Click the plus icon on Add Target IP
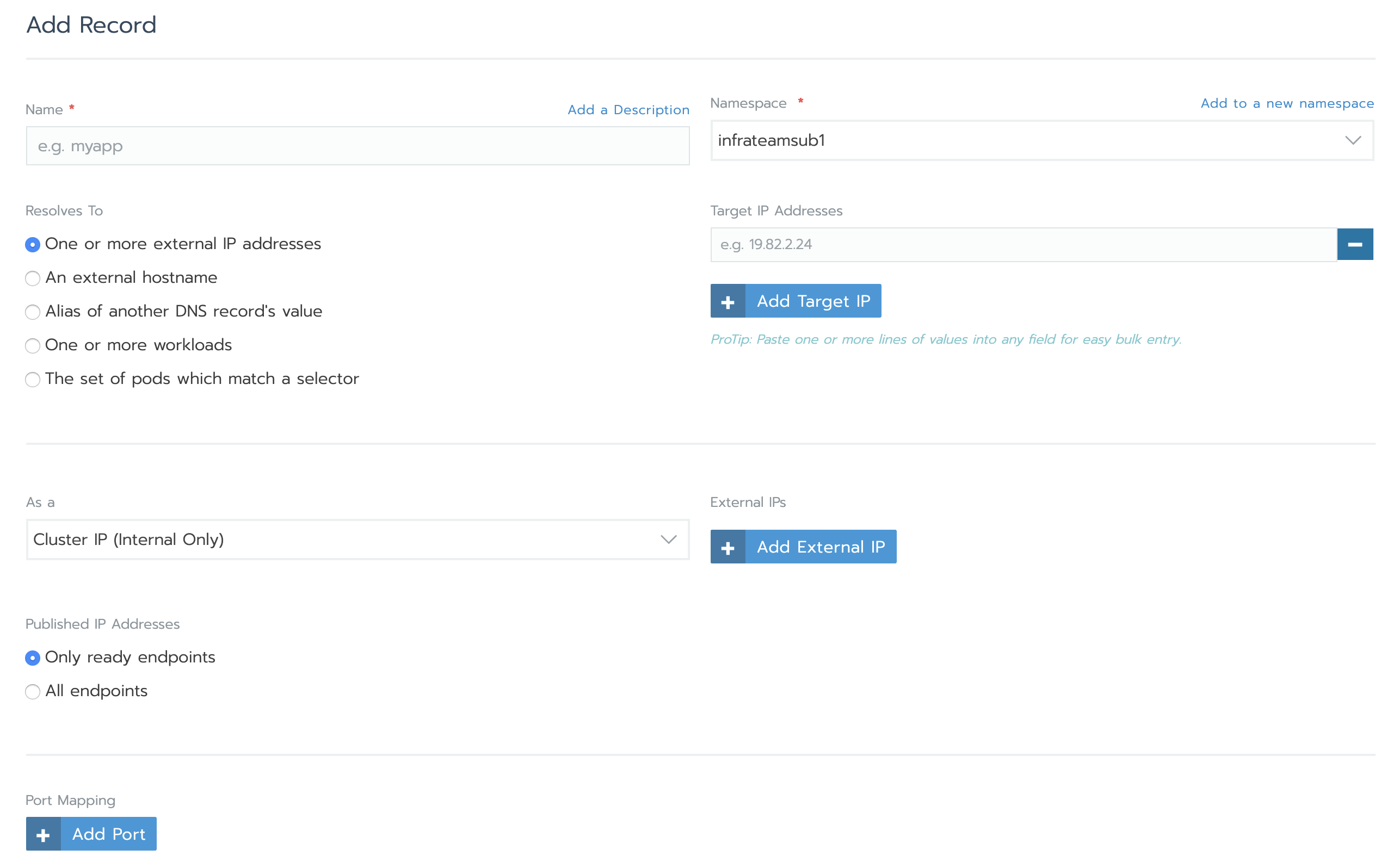 point(728,301)
